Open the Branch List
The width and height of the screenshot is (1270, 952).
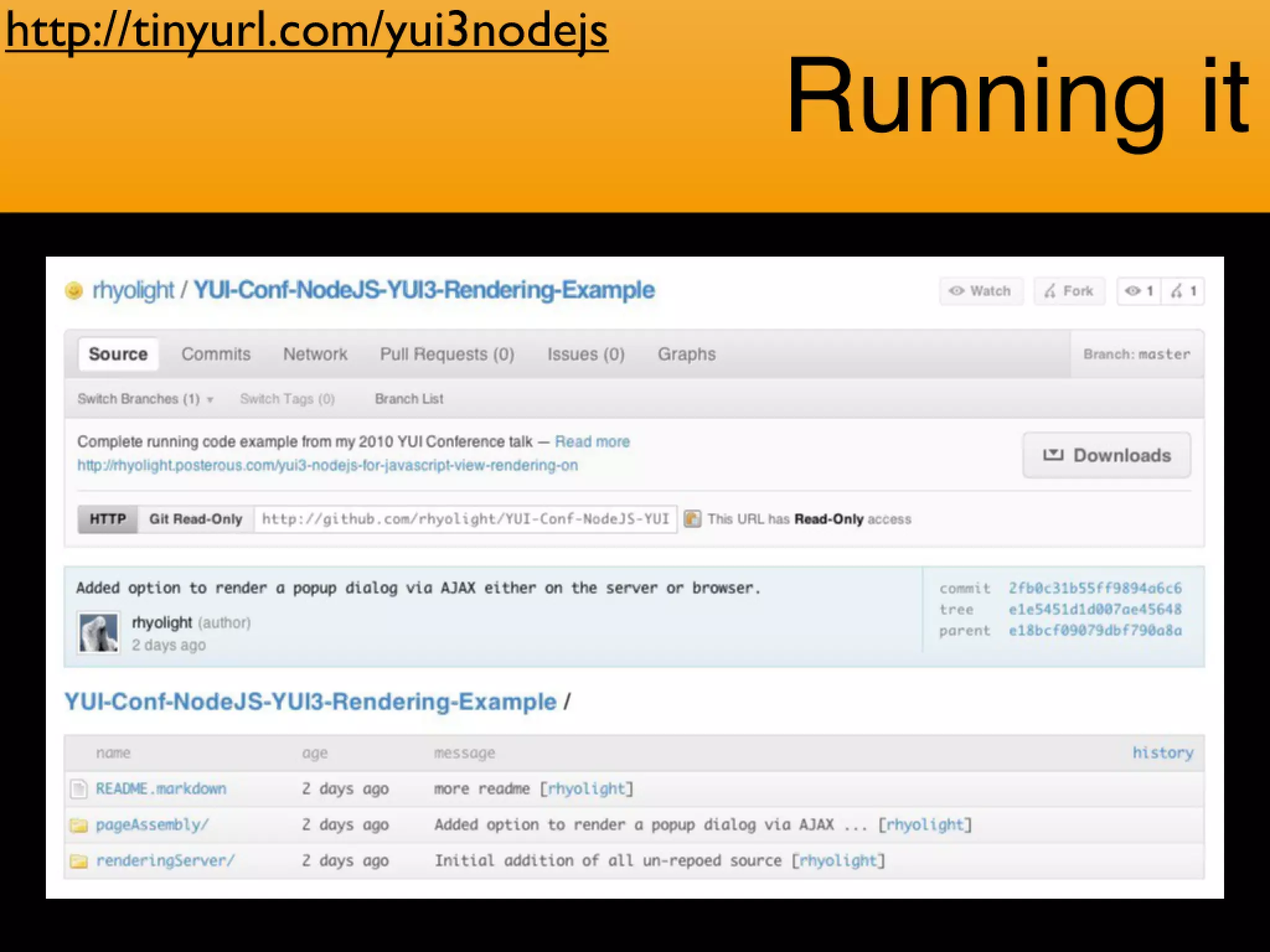point(409,399)
